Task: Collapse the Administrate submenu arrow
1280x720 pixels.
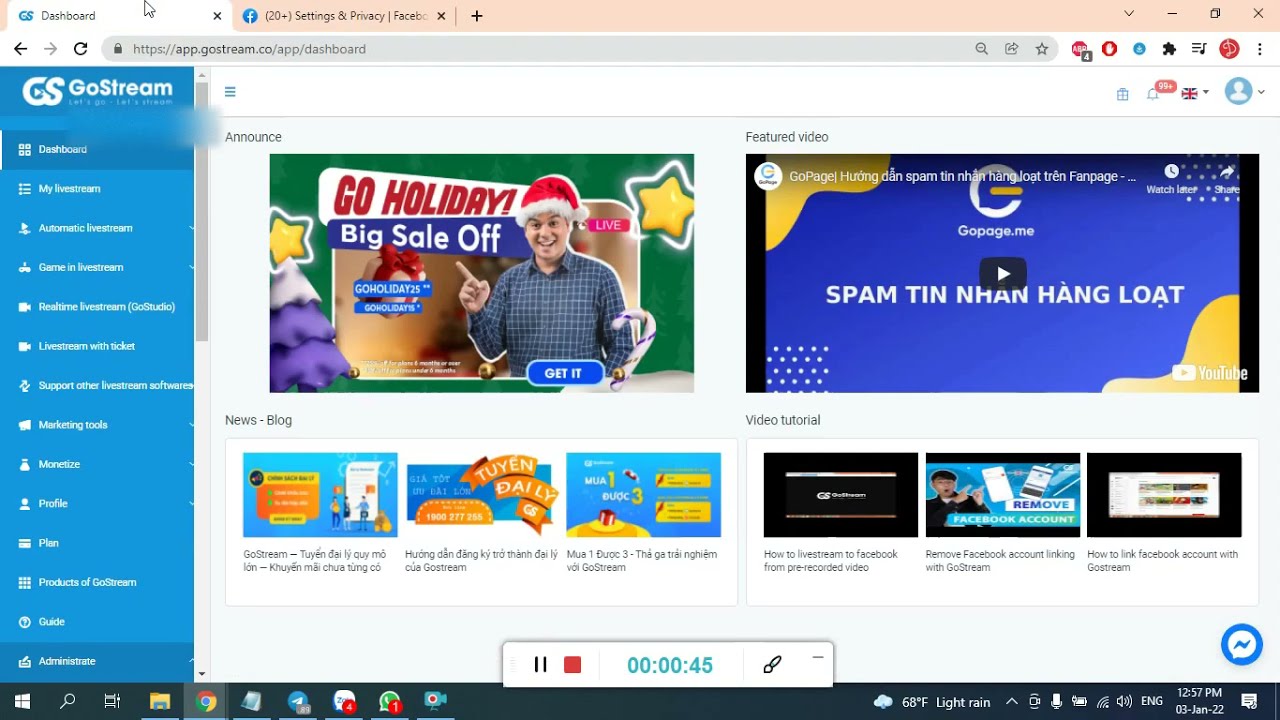Action: (x=191, y=661)
